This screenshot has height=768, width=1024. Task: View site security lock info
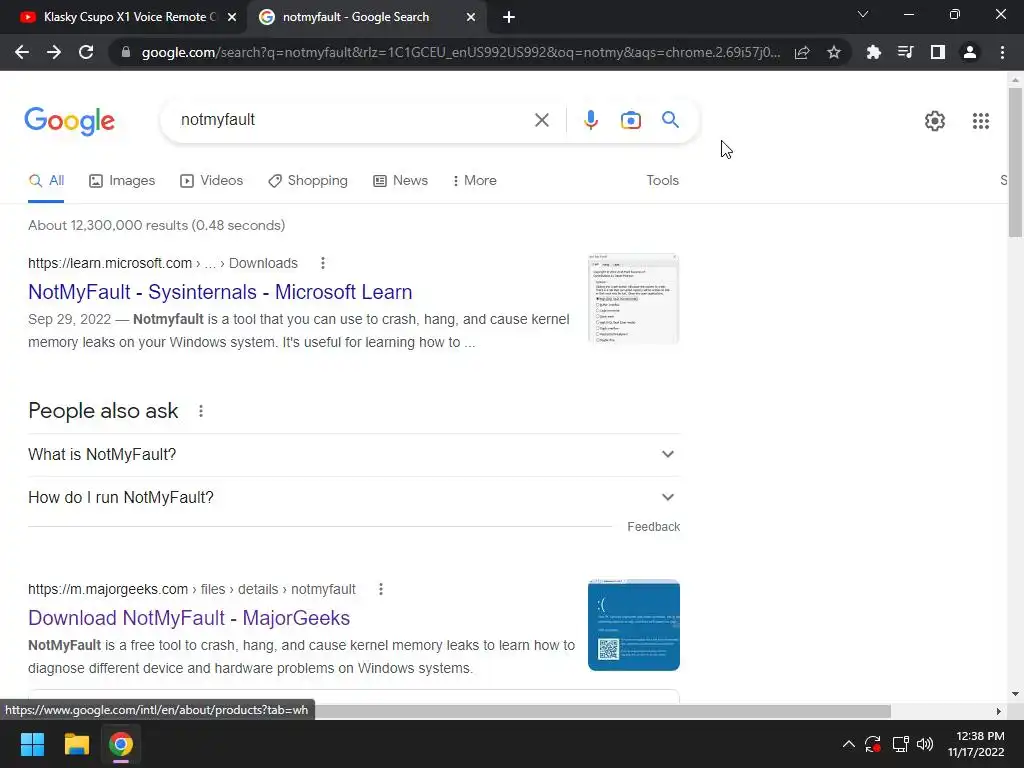[126, 52]
